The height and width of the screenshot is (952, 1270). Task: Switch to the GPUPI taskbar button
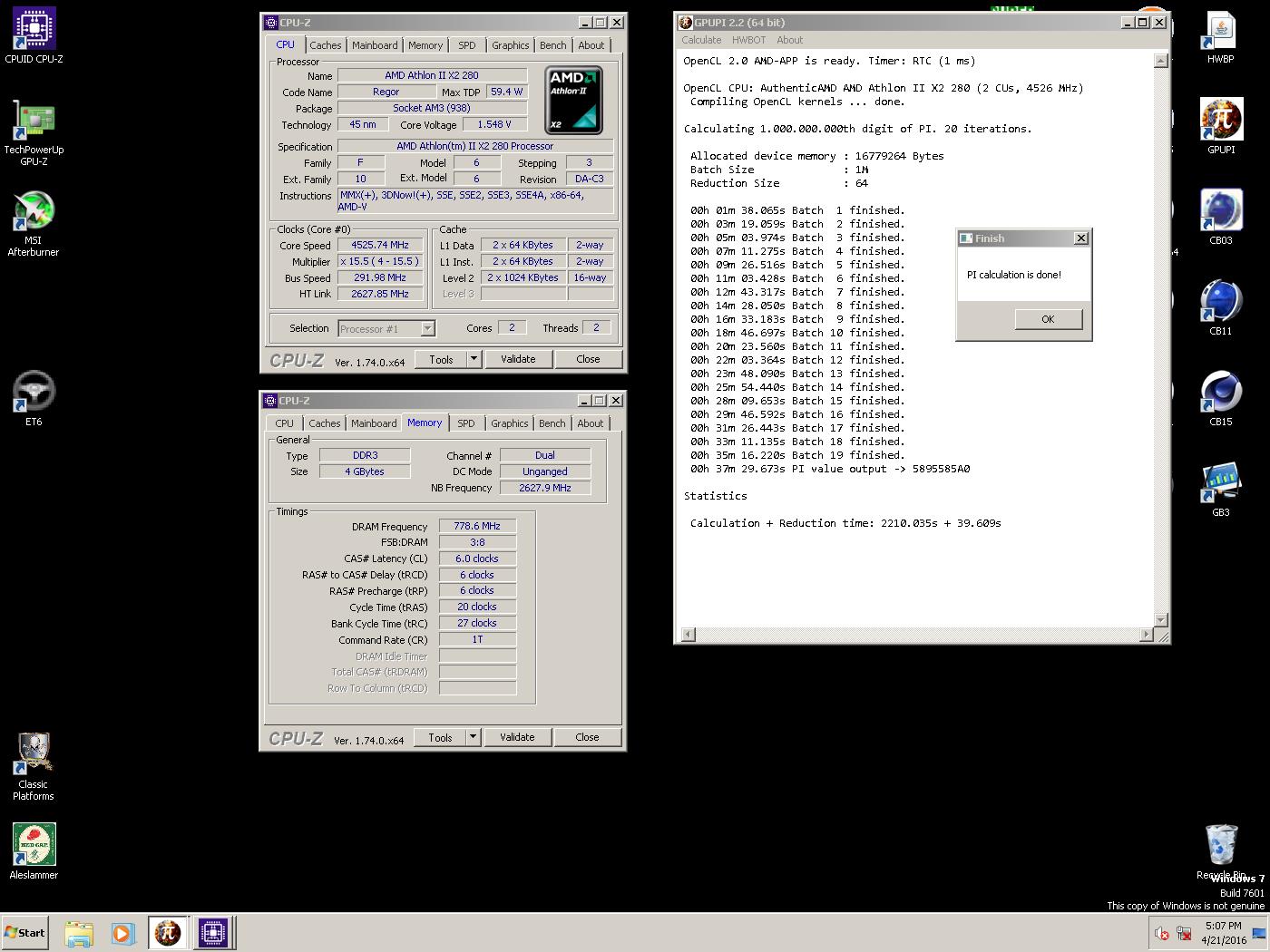(168, 933)
